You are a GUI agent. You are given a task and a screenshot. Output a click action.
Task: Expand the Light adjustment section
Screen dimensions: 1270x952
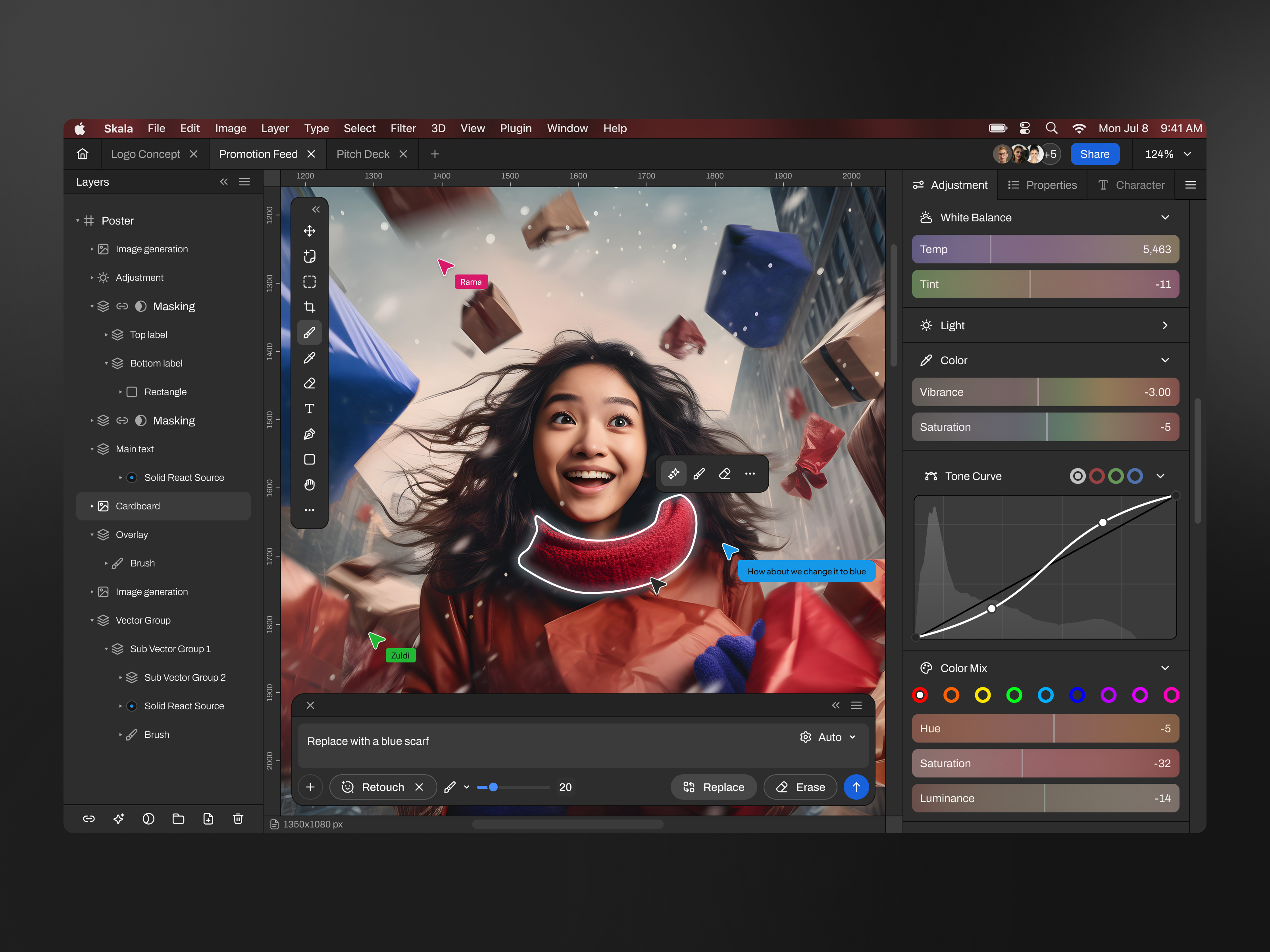pyautogui.click(x=1166, y=325)
